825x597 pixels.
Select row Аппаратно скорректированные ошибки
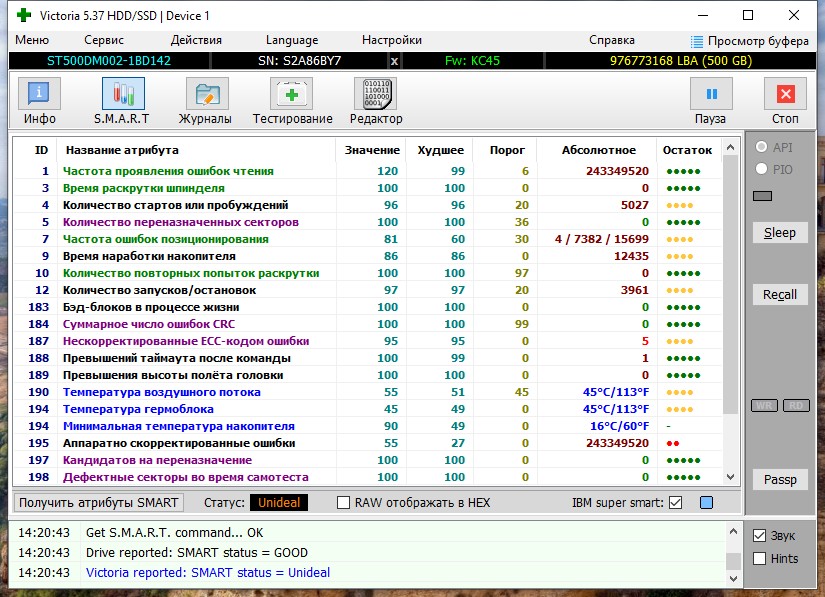coord(367,443)
